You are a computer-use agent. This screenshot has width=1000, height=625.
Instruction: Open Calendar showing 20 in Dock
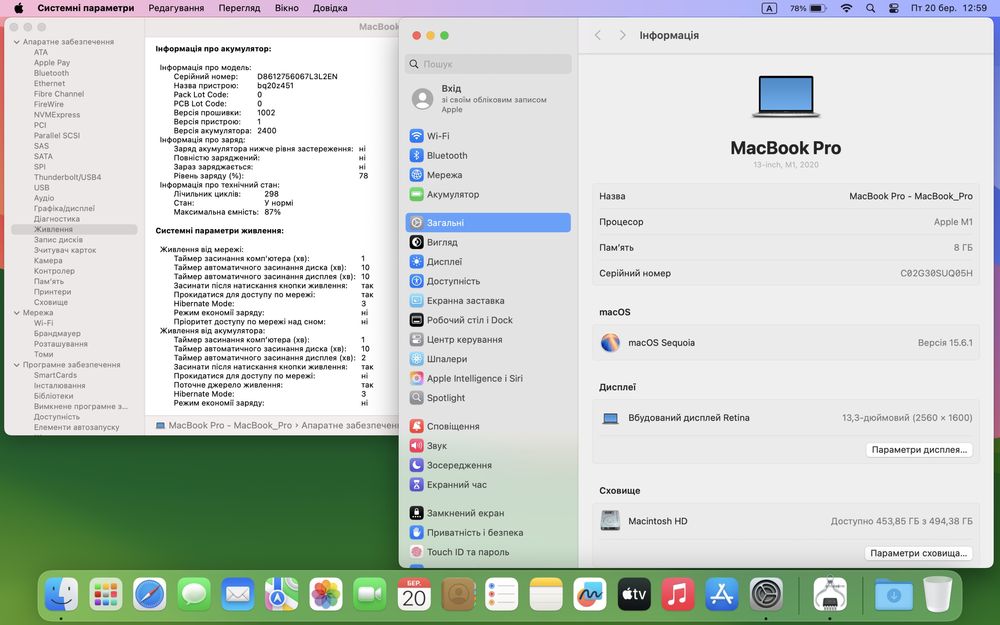click(414, 594)
